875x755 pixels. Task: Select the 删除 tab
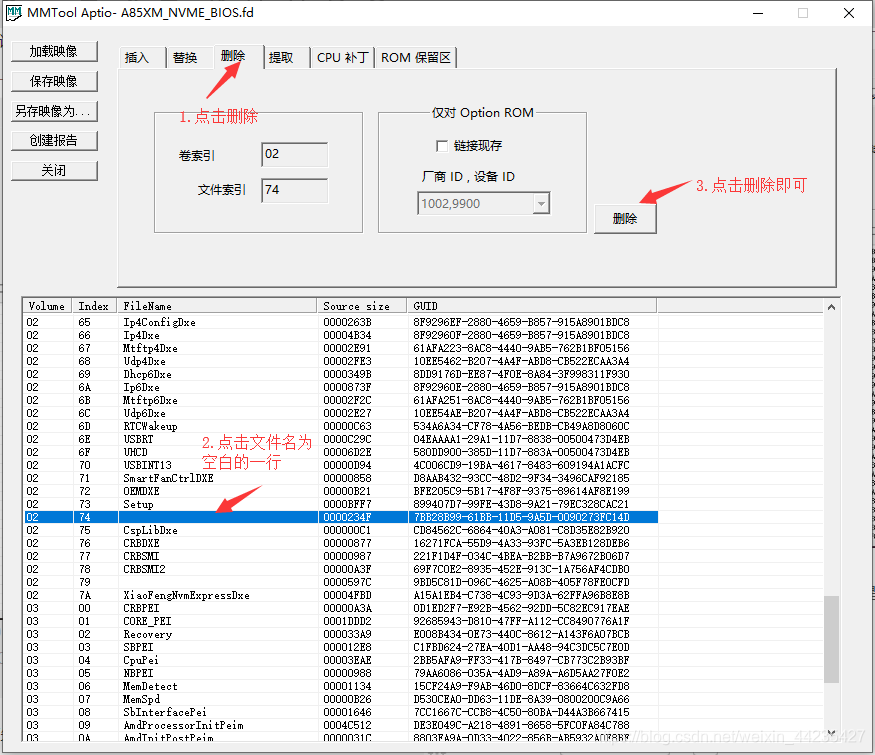click(238, 56)
